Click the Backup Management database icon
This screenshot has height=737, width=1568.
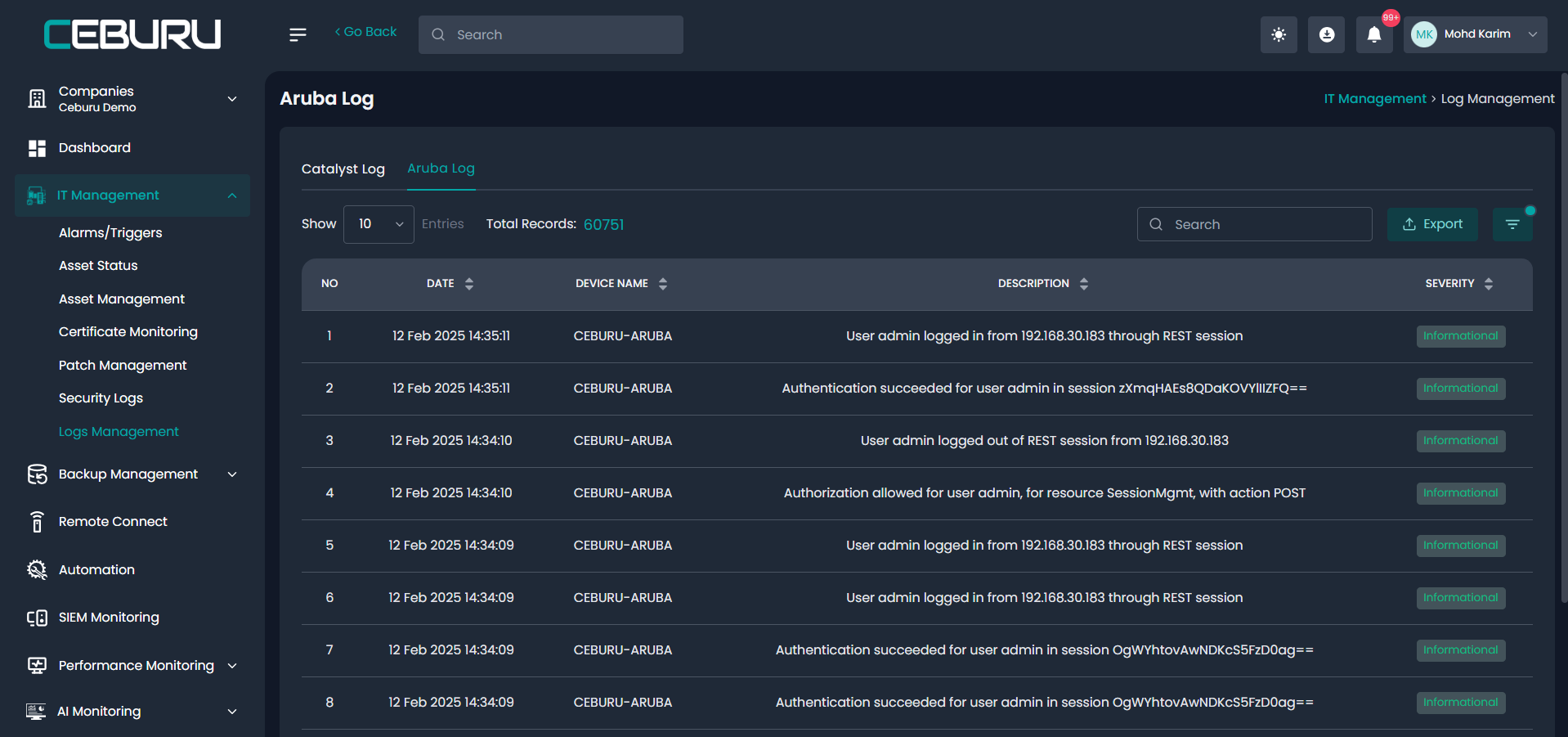[x=37, y=474]
